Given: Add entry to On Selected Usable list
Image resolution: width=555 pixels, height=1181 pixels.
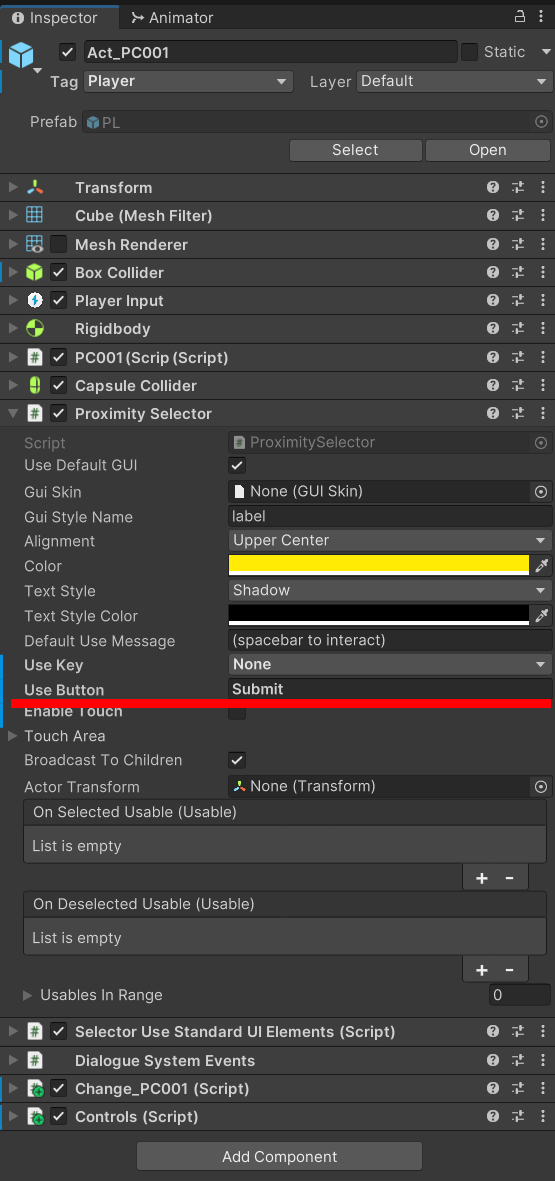Looking at the screenshot, I should point(482,878).
